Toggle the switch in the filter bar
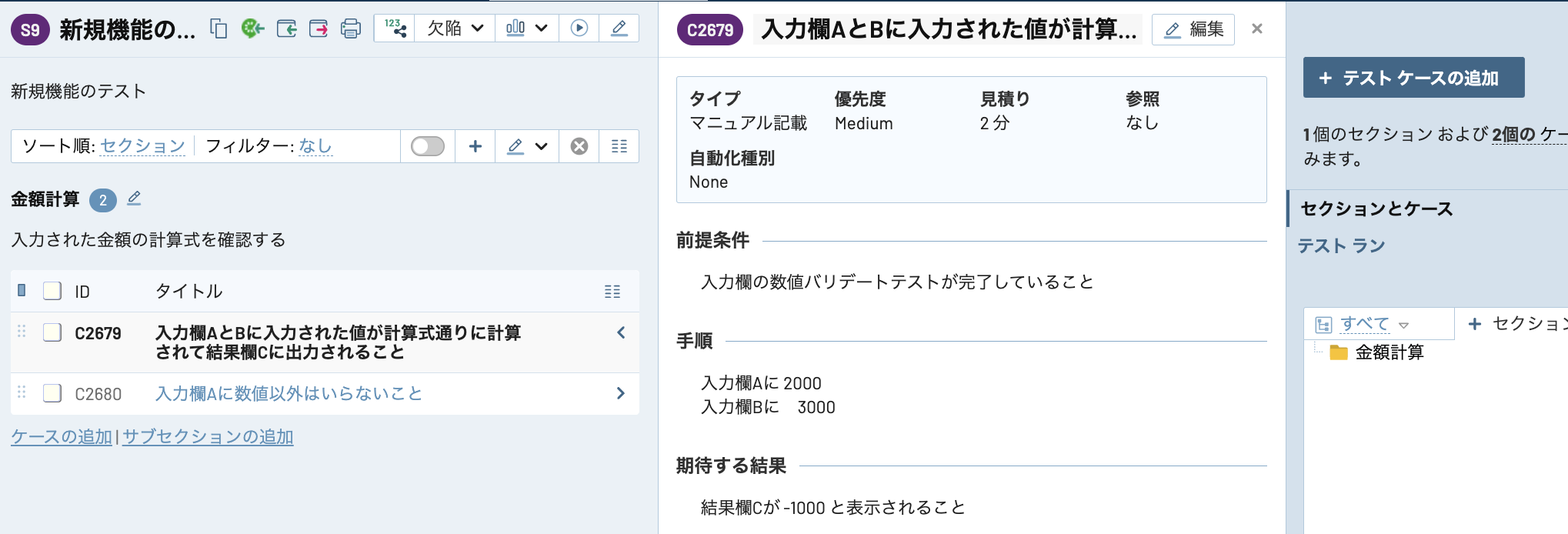 click(x=428, y=146)
